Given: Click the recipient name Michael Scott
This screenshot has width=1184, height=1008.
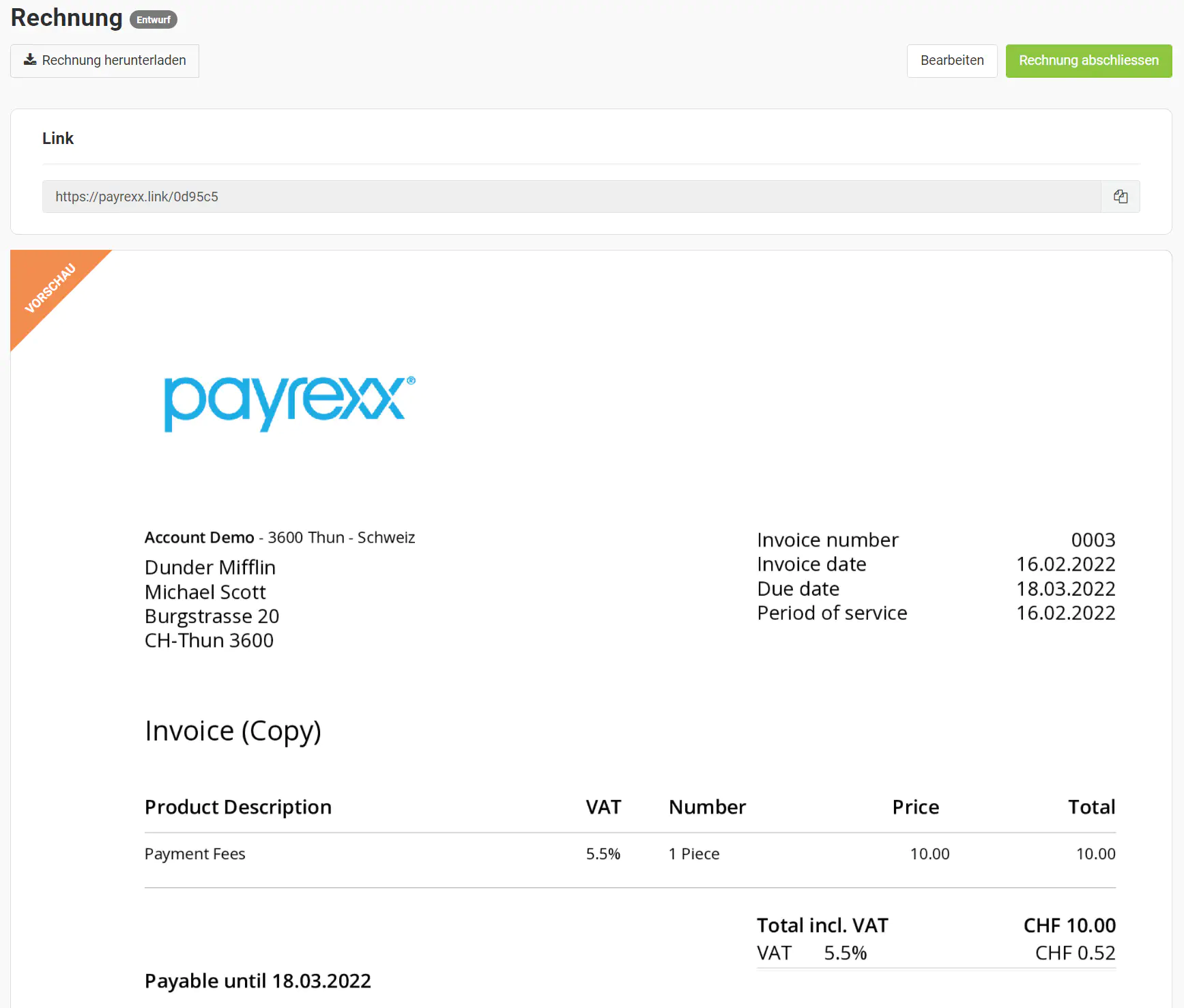Looking at the screenshot, I should click(205, 592).
